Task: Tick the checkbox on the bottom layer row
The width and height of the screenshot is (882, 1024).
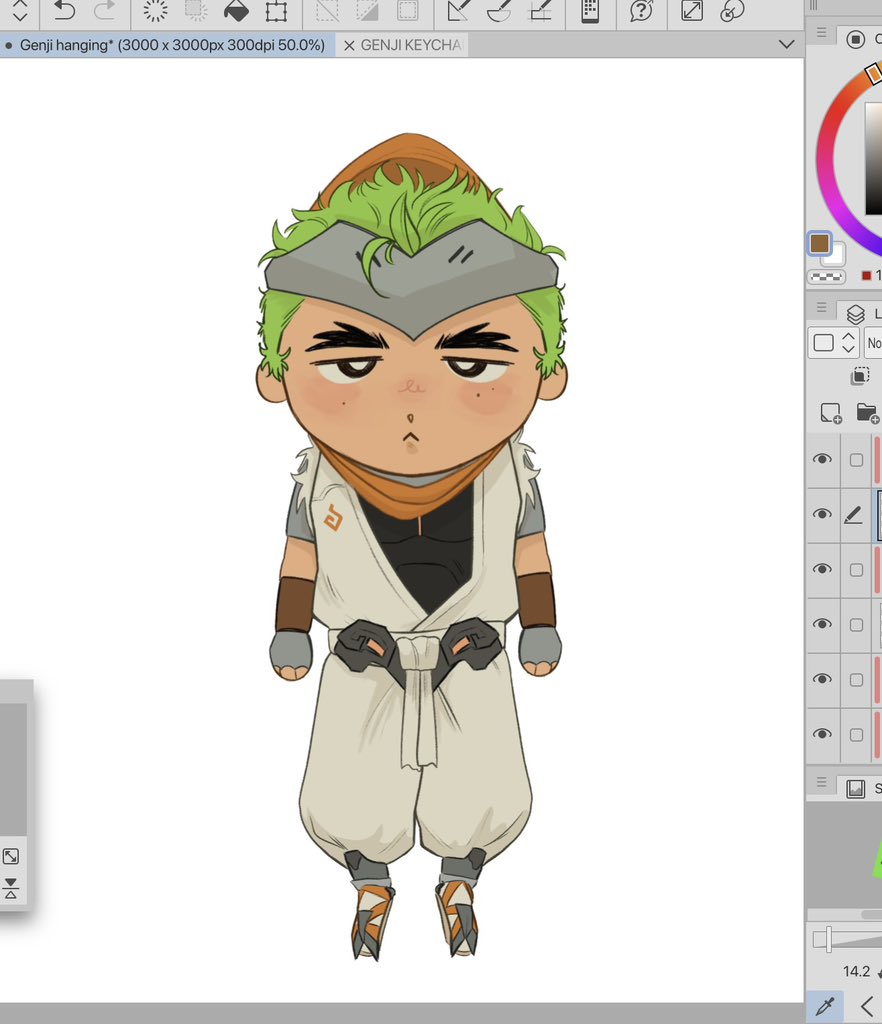Action: click(x=857, y=735)
